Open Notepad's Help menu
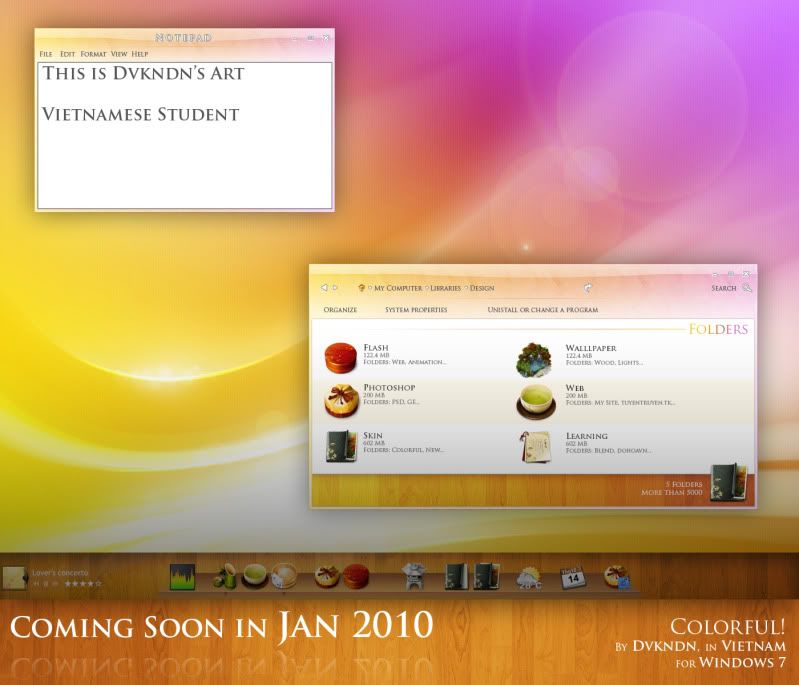This screenshot has width=799, height=685. 140,54
